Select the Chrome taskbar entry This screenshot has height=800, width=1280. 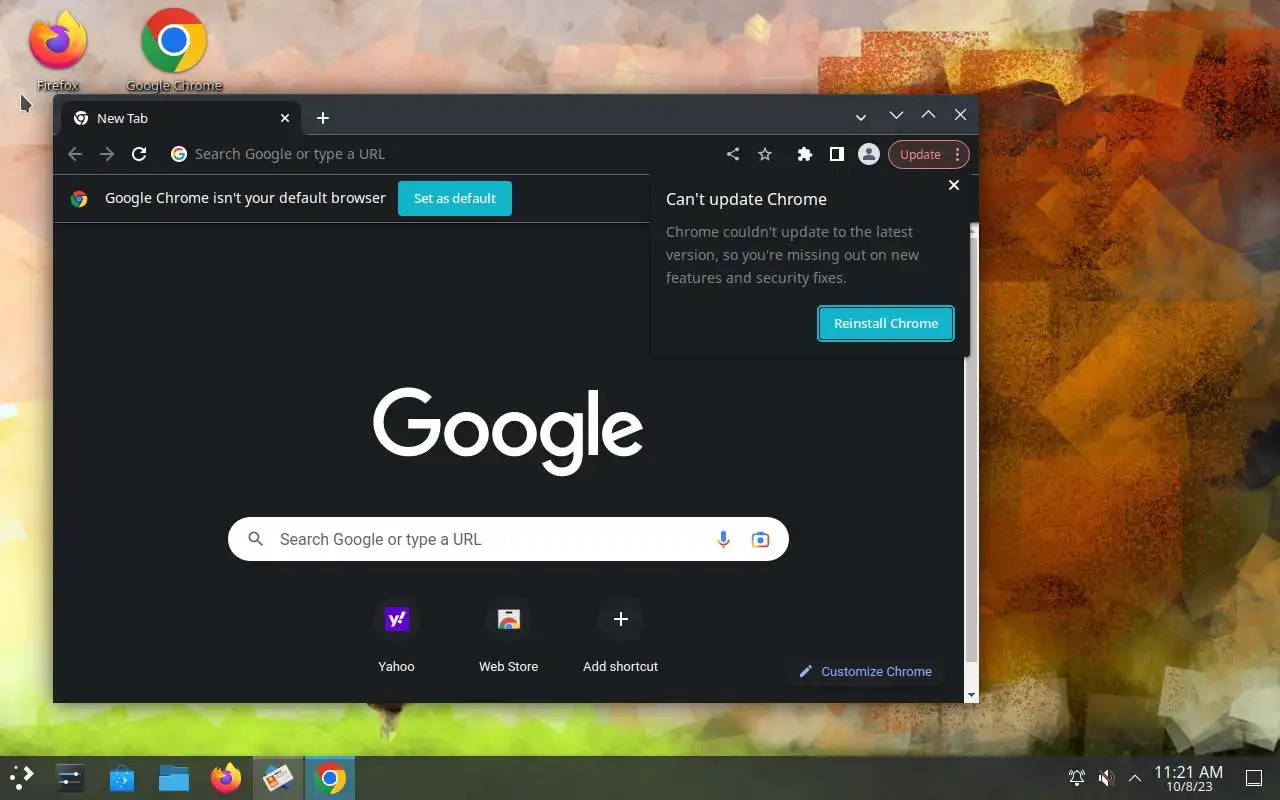tap(330, 778)
